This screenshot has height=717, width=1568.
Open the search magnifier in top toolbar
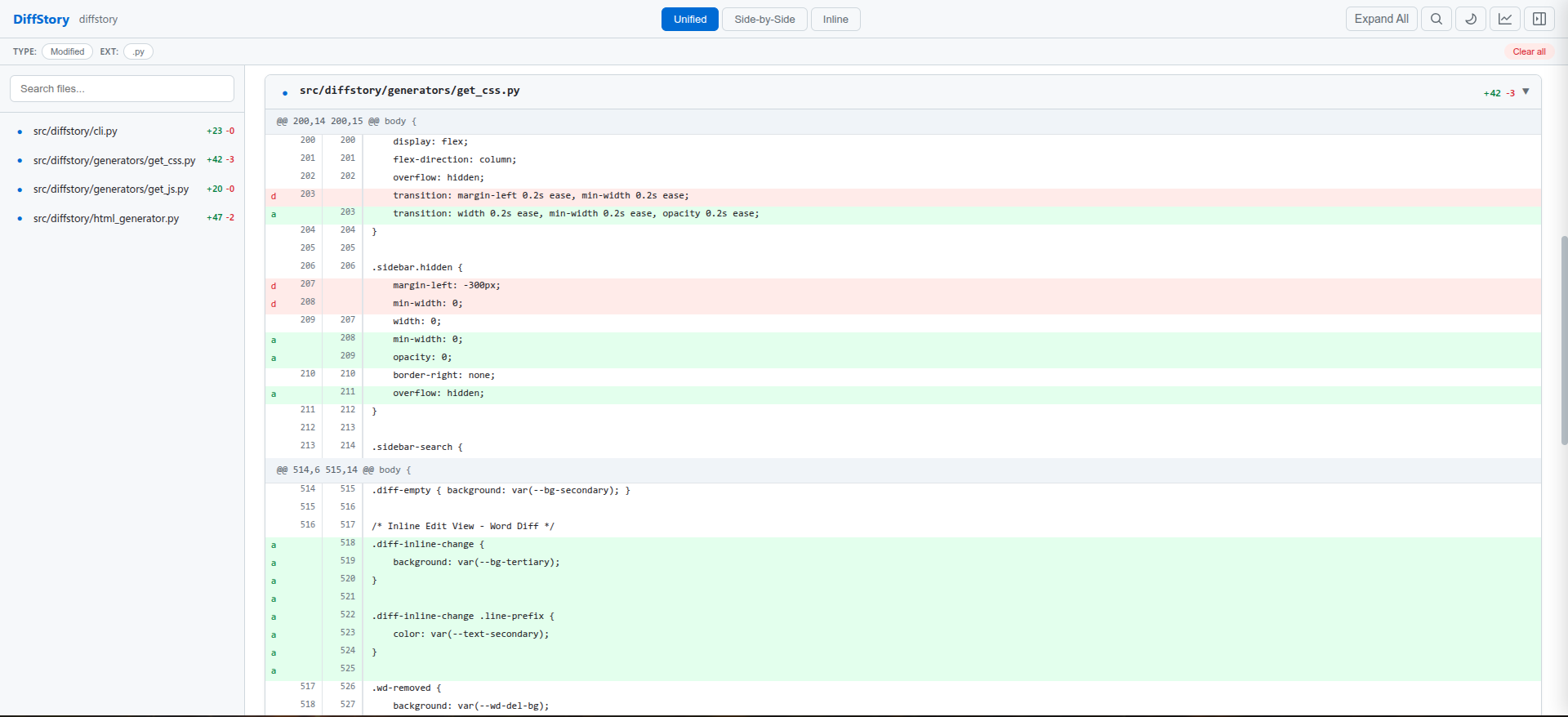pos(1436,19)
